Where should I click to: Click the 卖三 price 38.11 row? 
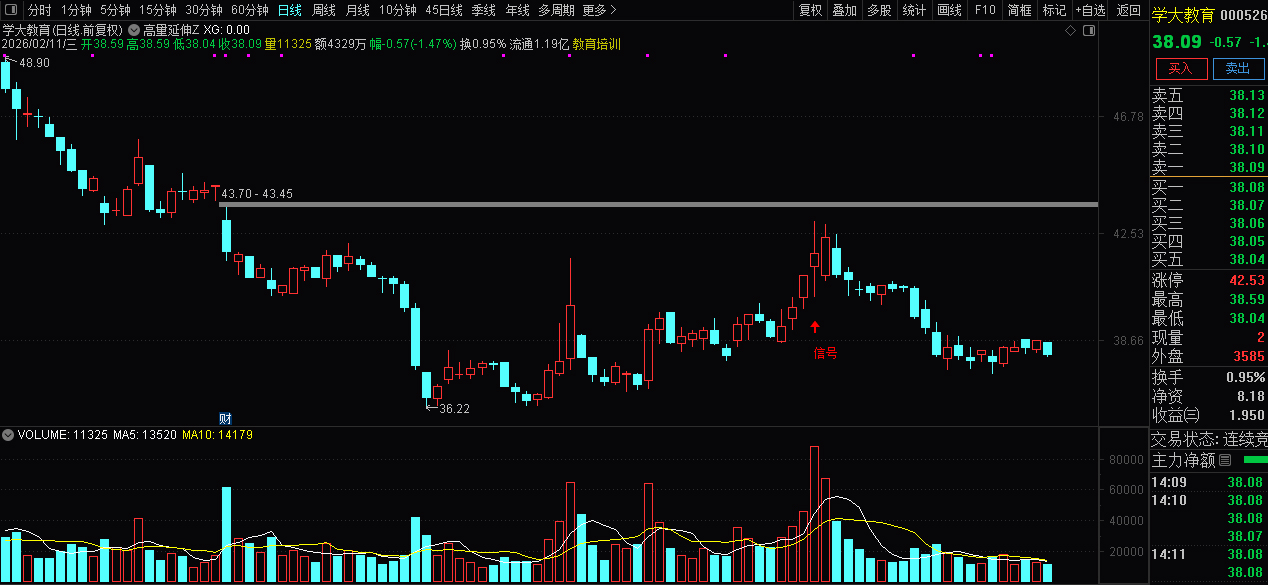pyautogui.click(x=1209, y=131)
